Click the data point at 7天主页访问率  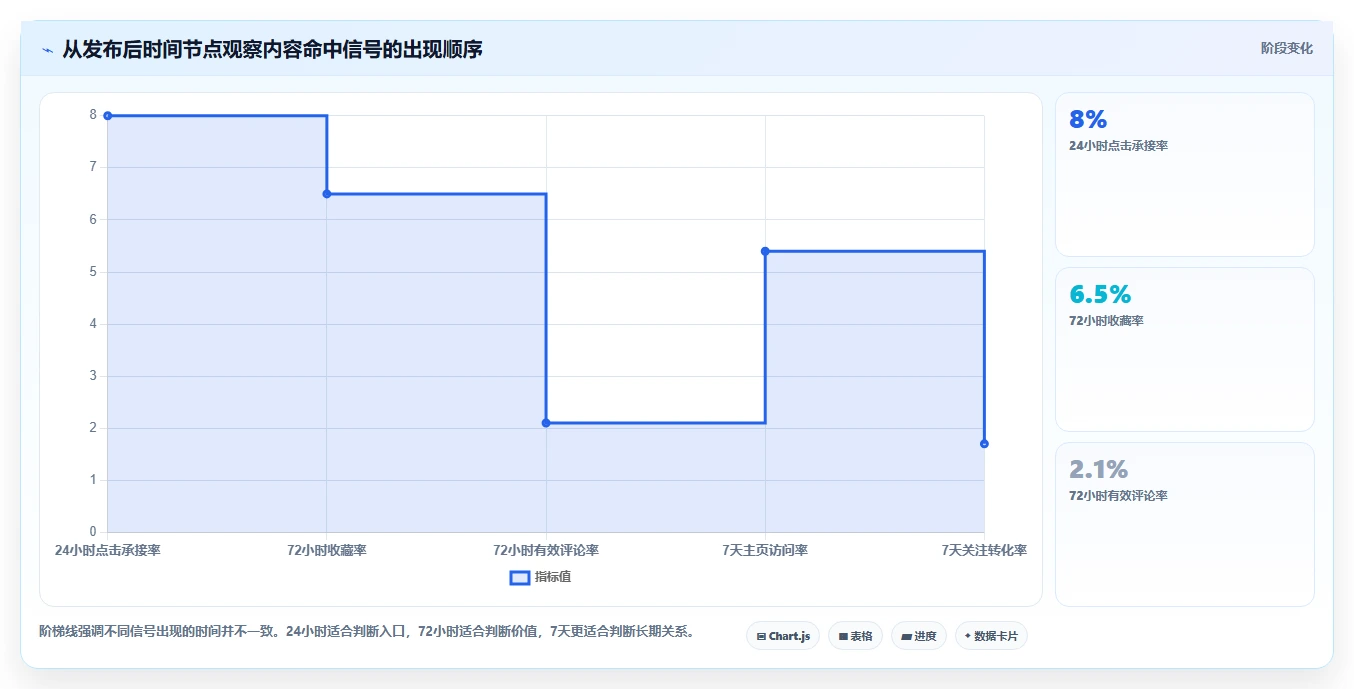pyautogui.click(x=765, y=251)
